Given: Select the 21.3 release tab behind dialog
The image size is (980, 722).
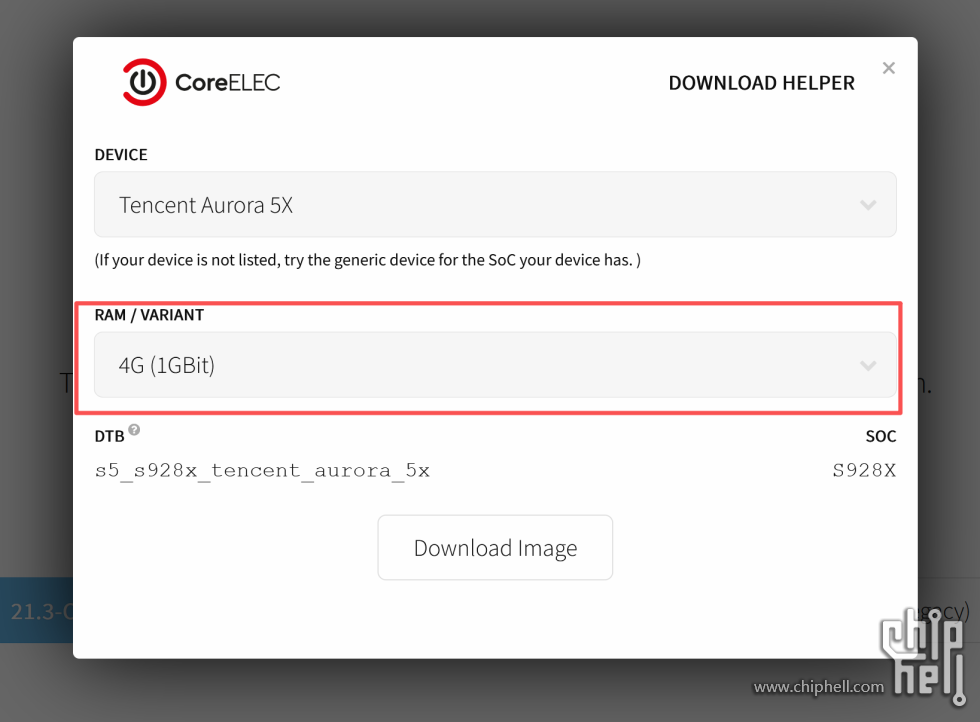Looking at the screenshot, I should point(36,611).
